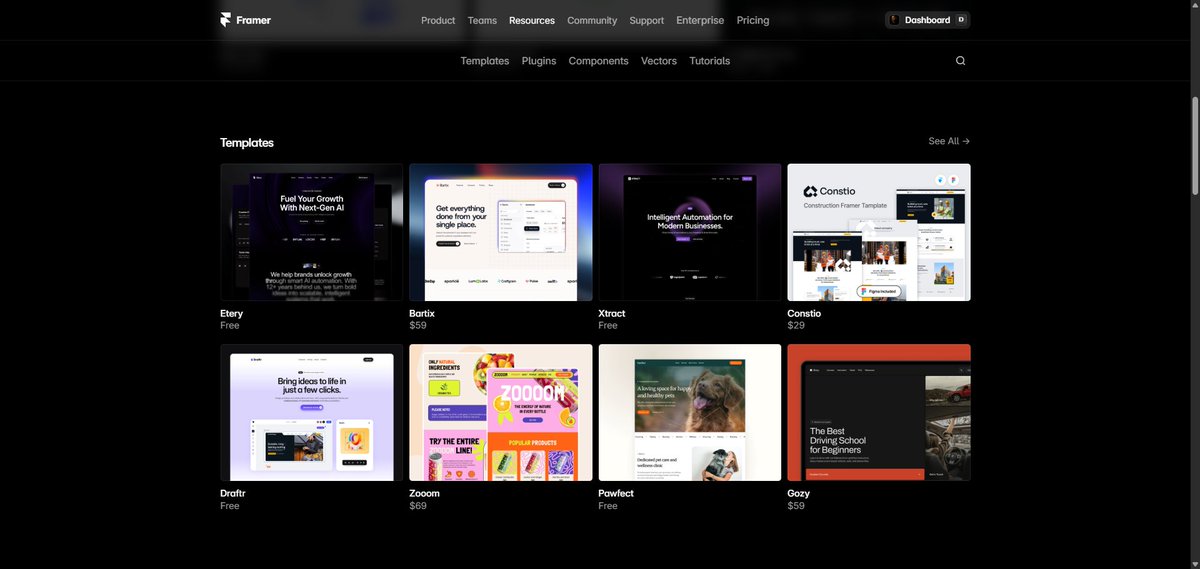The height and width of the screenshot is (569, 1200).
Task: Open the Community menu
Action: [x=592, y=20]
